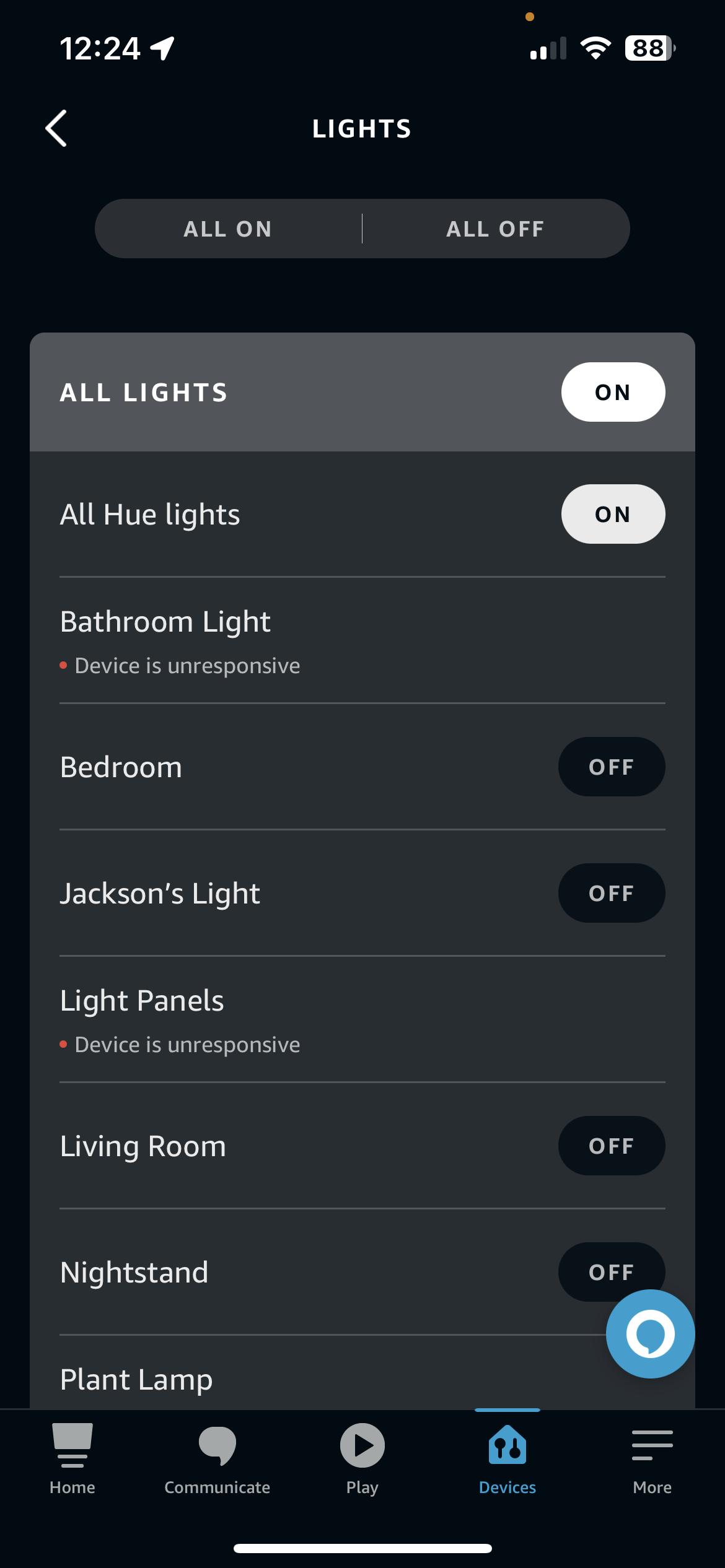This screenshot has width=725, height=1568.
Task: Go to the Home tab
Action: point(72,1457)
